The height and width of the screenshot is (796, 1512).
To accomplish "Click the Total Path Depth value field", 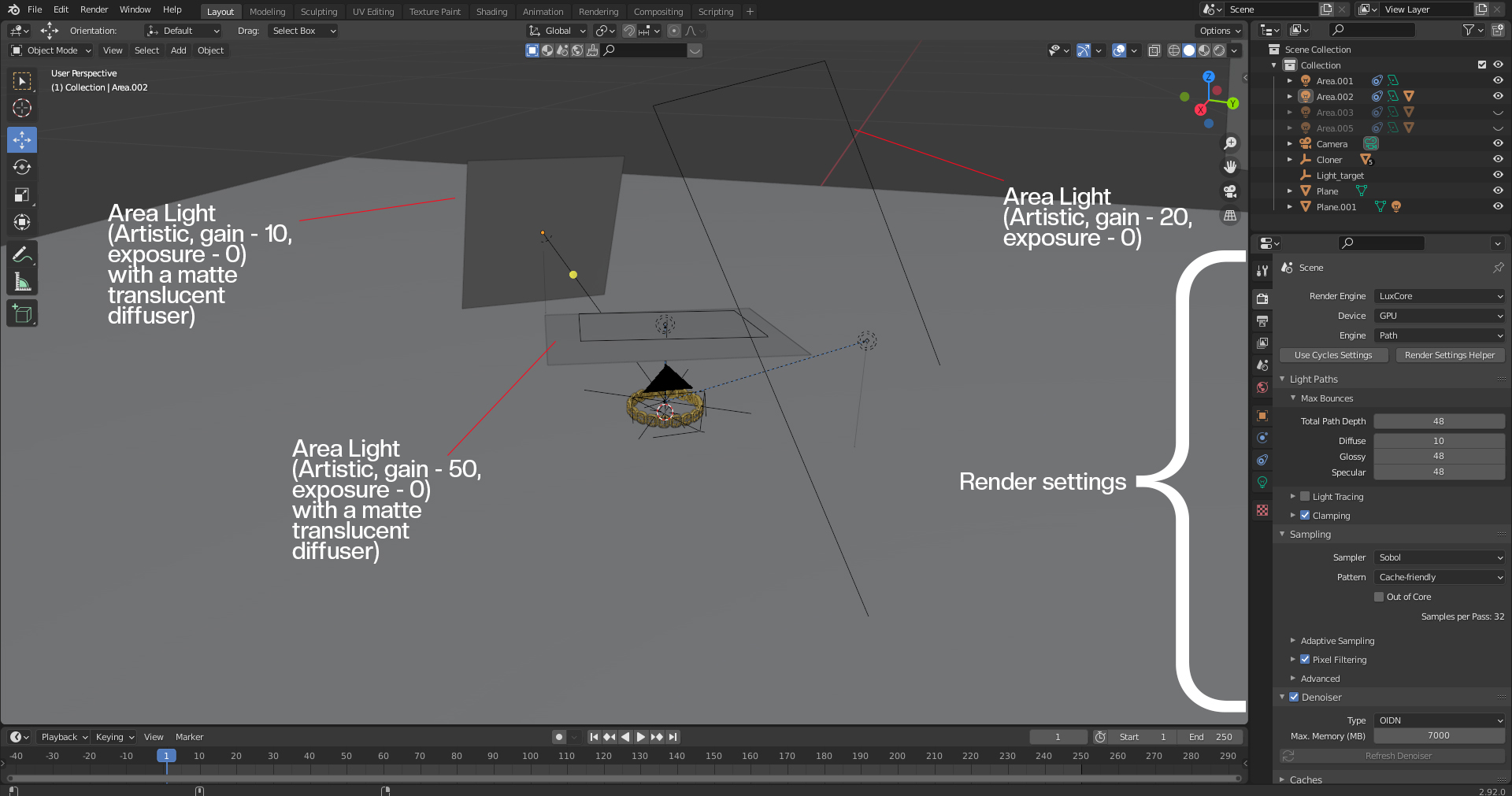I will pyautogui.click(x=1439, y=421).
